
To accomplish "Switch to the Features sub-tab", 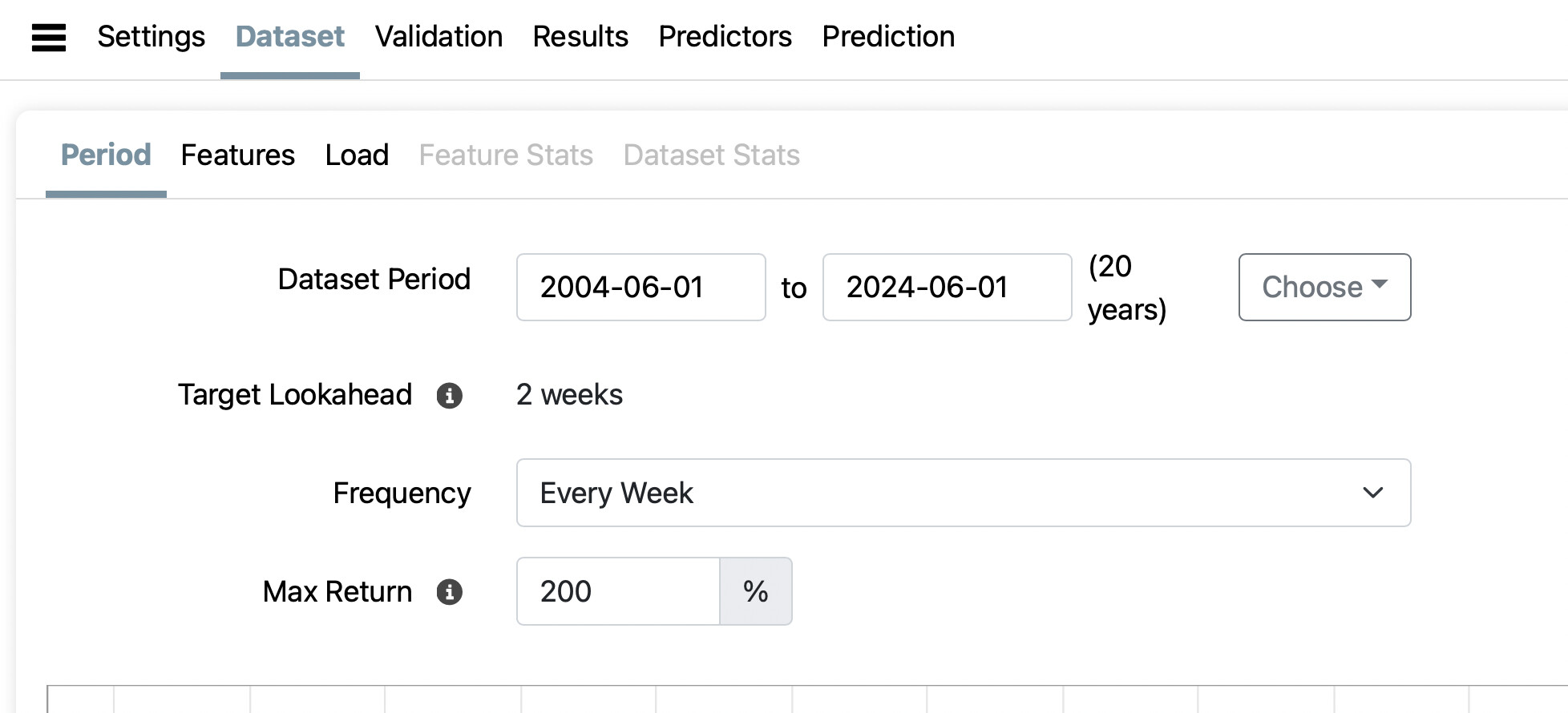I will tap(237, 155).
